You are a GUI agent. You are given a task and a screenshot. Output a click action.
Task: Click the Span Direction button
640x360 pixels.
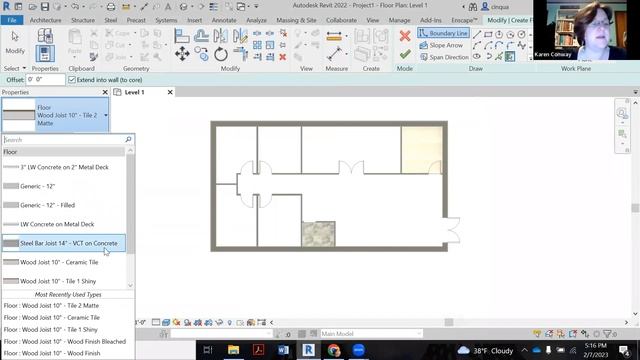(x=444, y=57)
